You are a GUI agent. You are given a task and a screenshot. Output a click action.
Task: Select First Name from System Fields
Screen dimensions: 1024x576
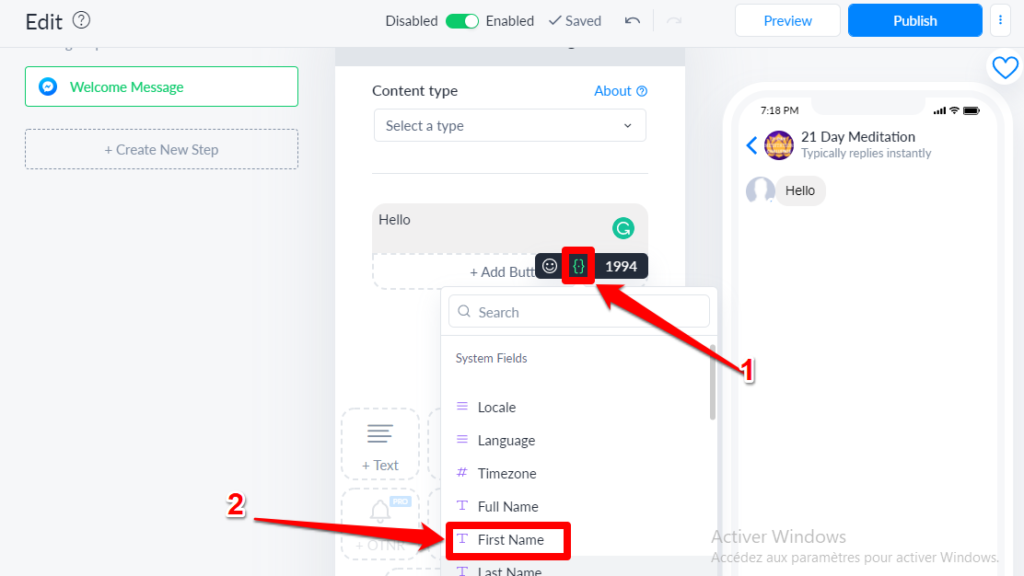tap(510, 540)
